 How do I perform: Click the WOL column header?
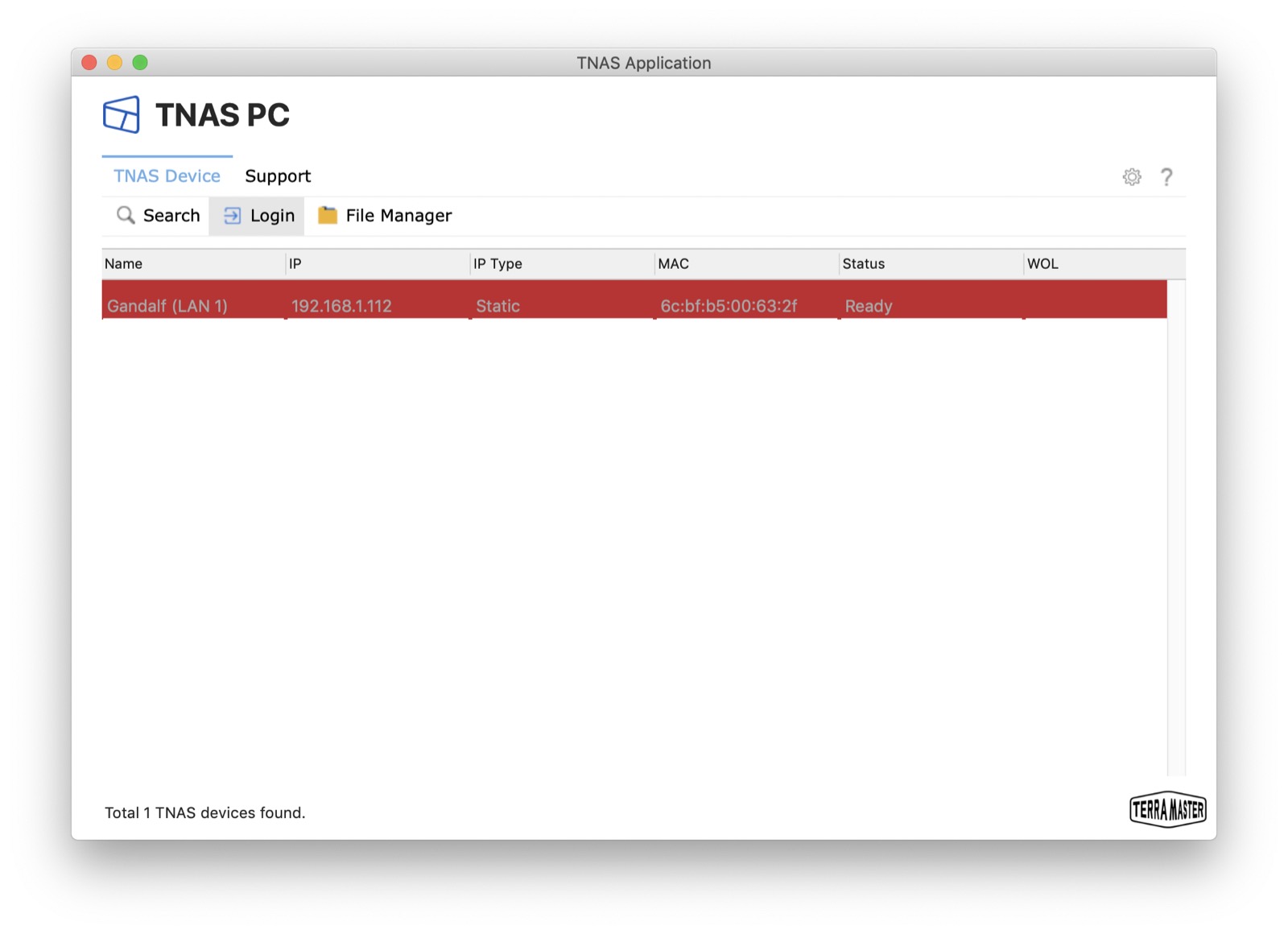coord(1104,264)
